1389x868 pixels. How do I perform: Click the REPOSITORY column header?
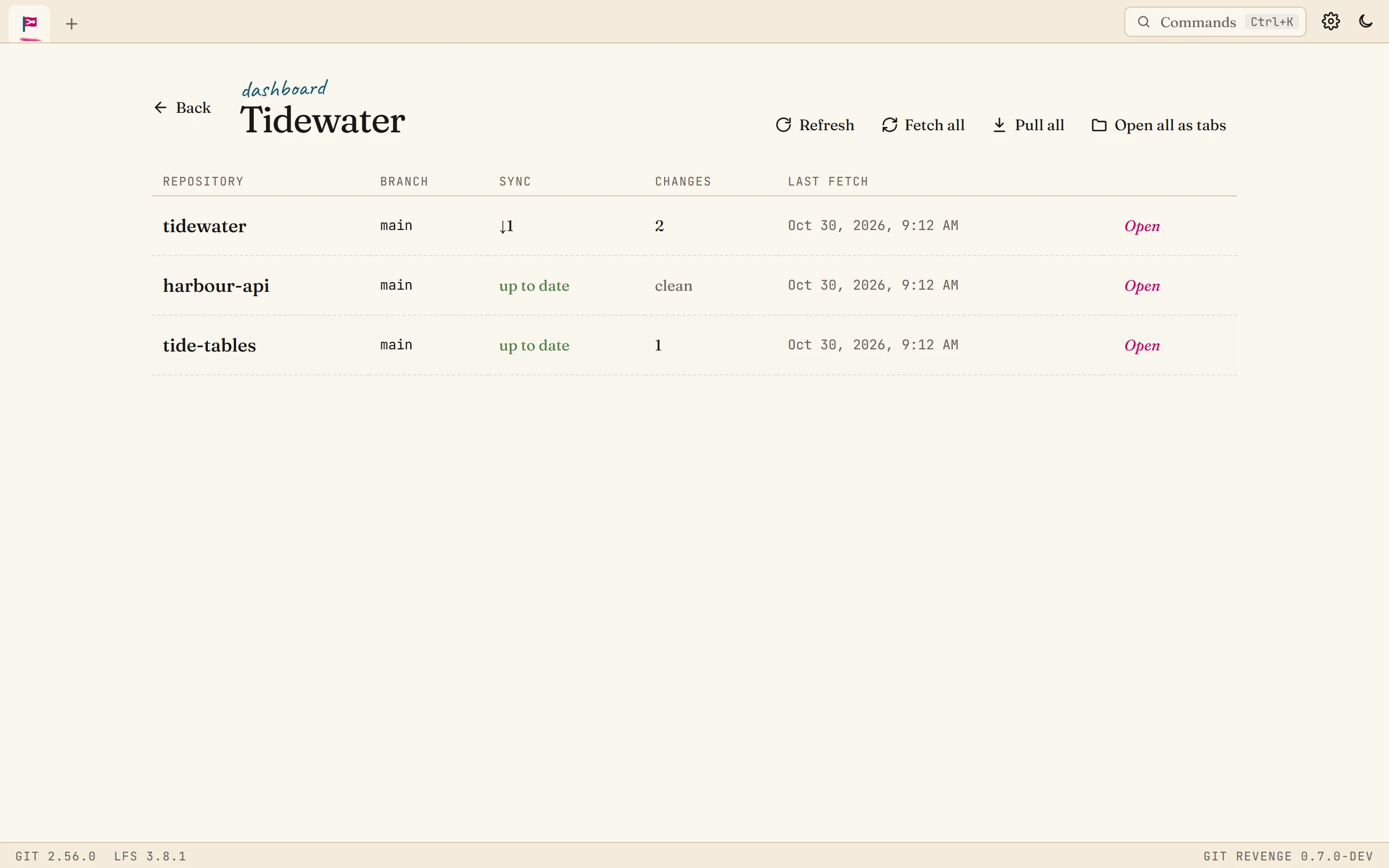click(203, 181)
